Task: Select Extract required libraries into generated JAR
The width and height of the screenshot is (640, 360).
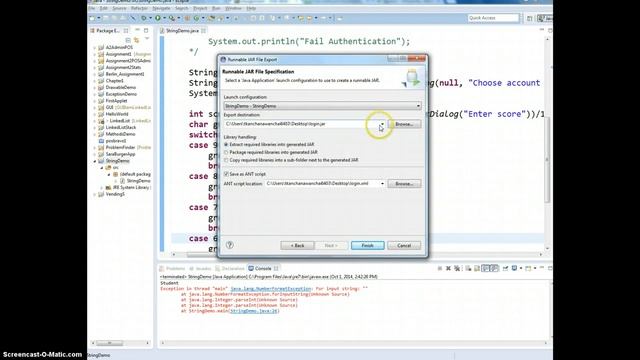Action: pyautogui.click(x=226, y=144)
